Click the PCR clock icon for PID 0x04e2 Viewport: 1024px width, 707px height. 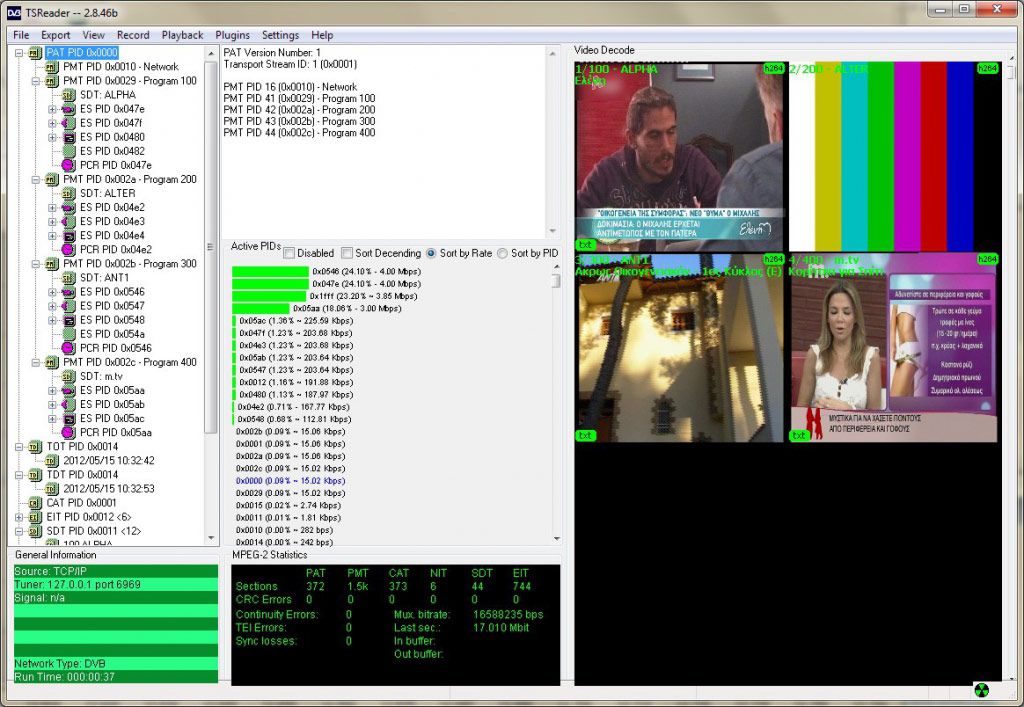[x=68, y=250]
